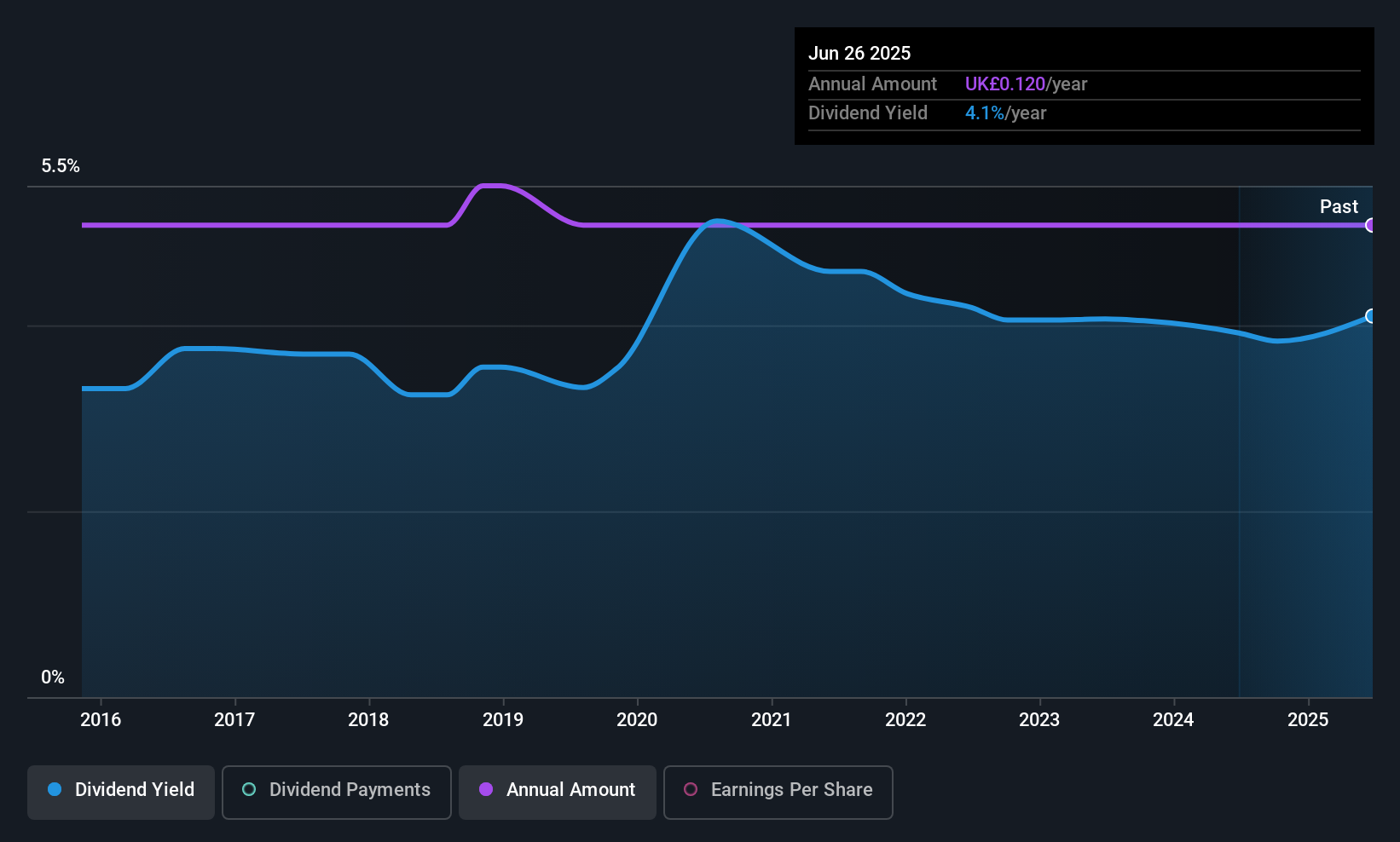Click the teal Dividend Payments circle icon

tap(249, 789)
